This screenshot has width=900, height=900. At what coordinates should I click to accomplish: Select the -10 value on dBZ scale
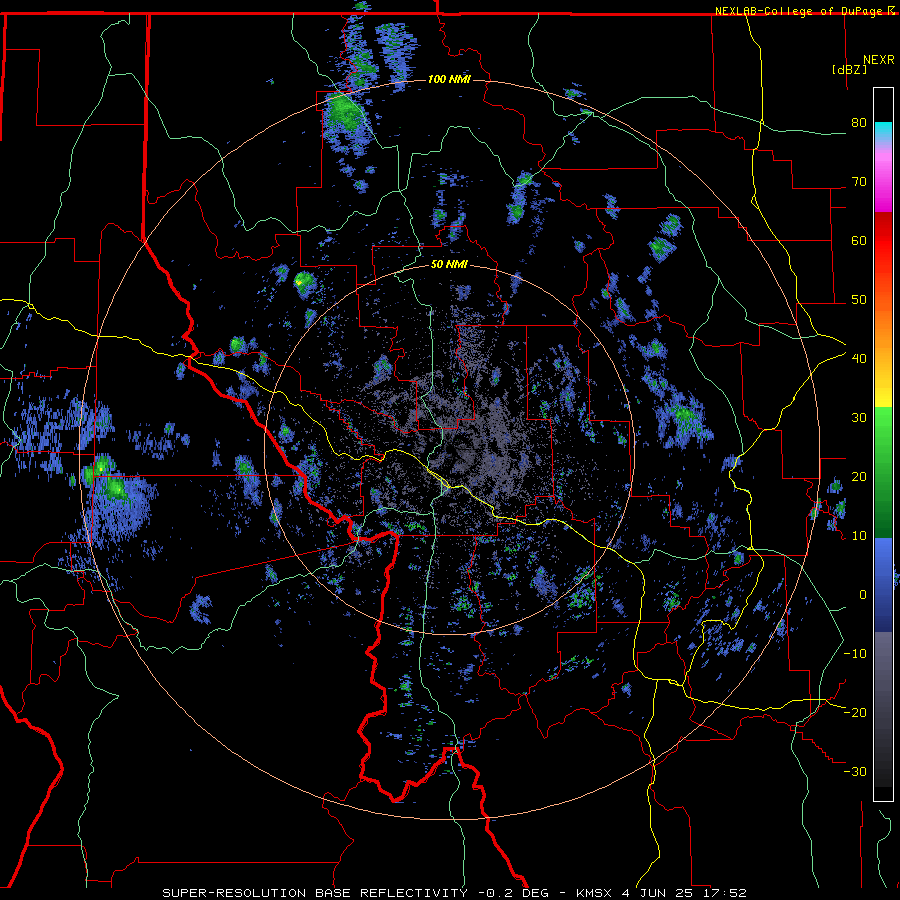point(855,654)
